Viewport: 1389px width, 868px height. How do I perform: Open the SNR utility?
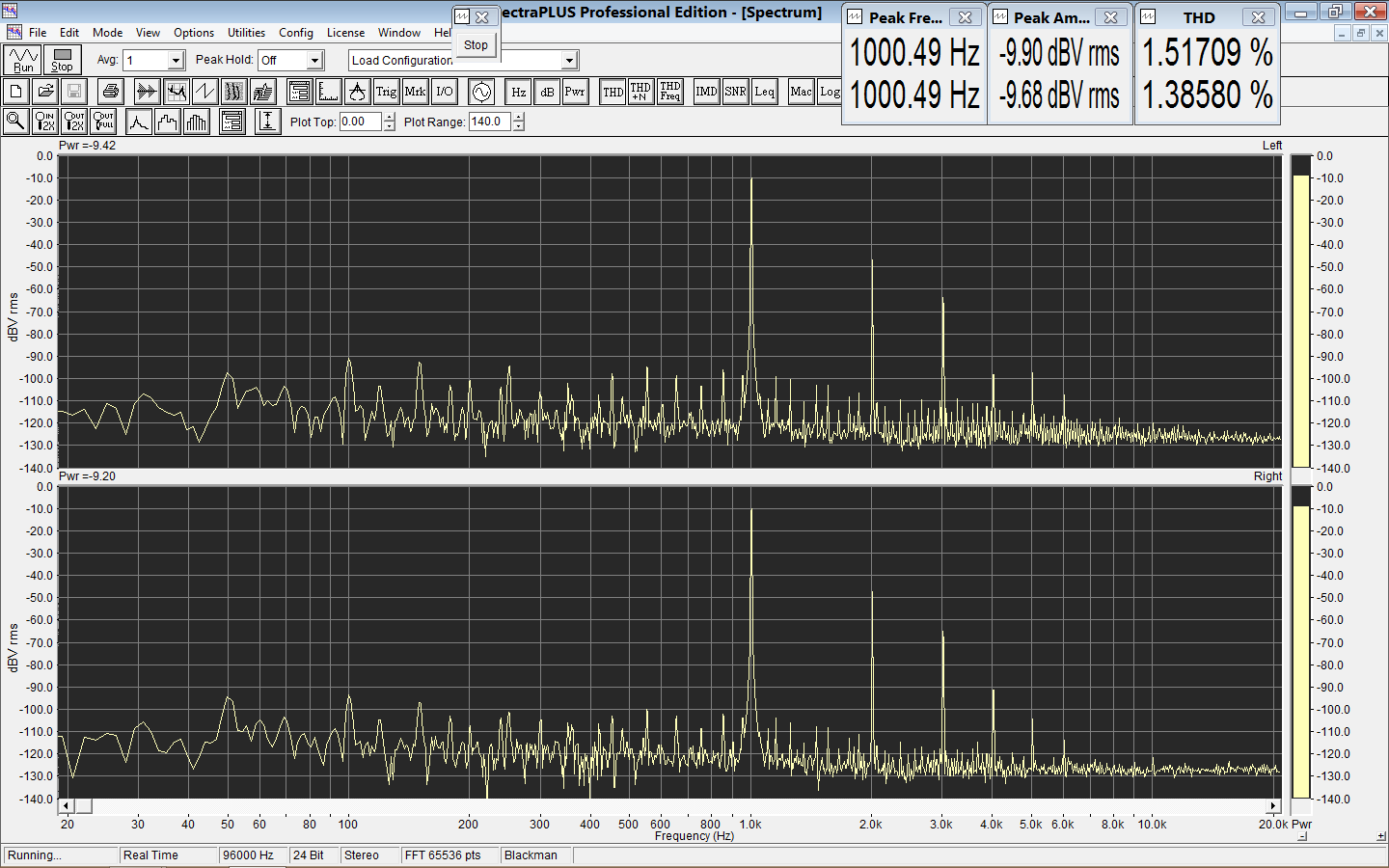735,92
